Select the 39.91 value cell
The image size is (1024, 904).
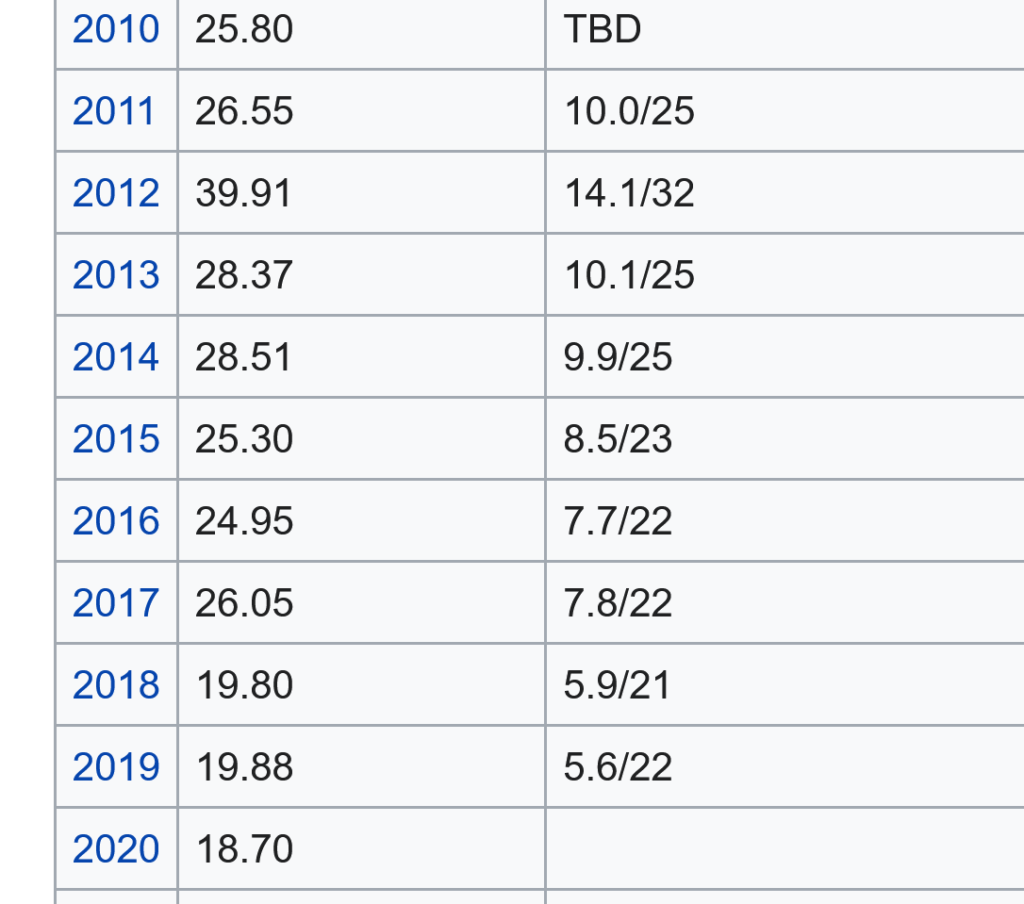pos(244,193)
